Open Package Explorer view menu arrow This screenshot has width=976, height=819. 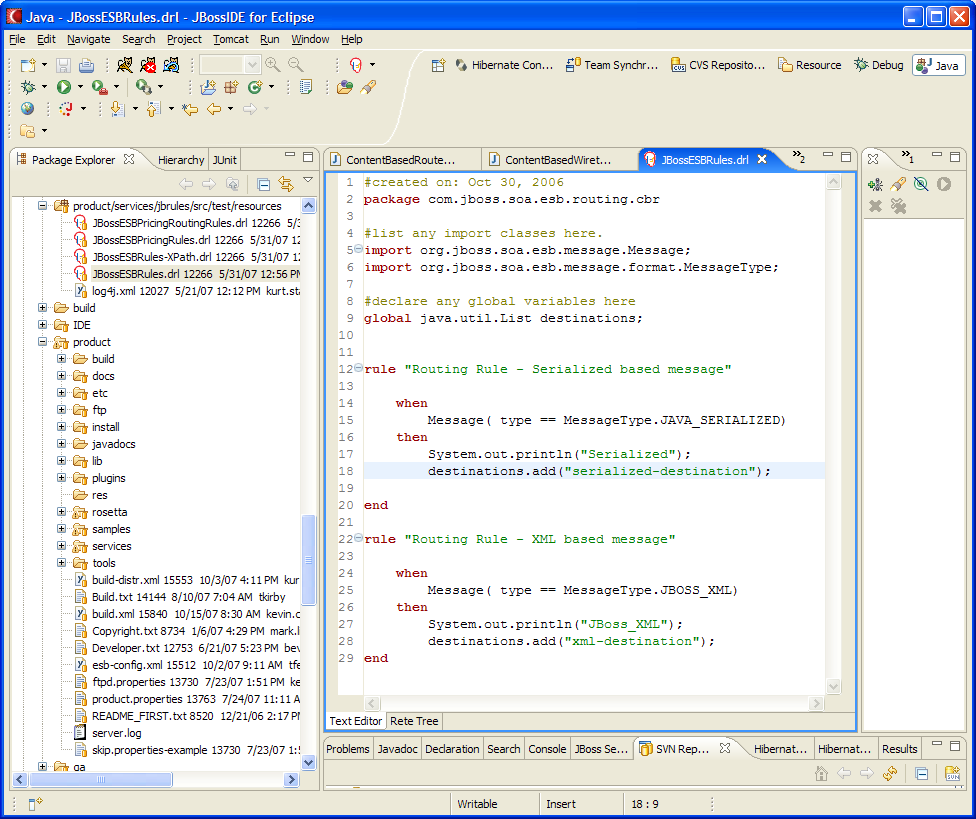tap(308, 180)
